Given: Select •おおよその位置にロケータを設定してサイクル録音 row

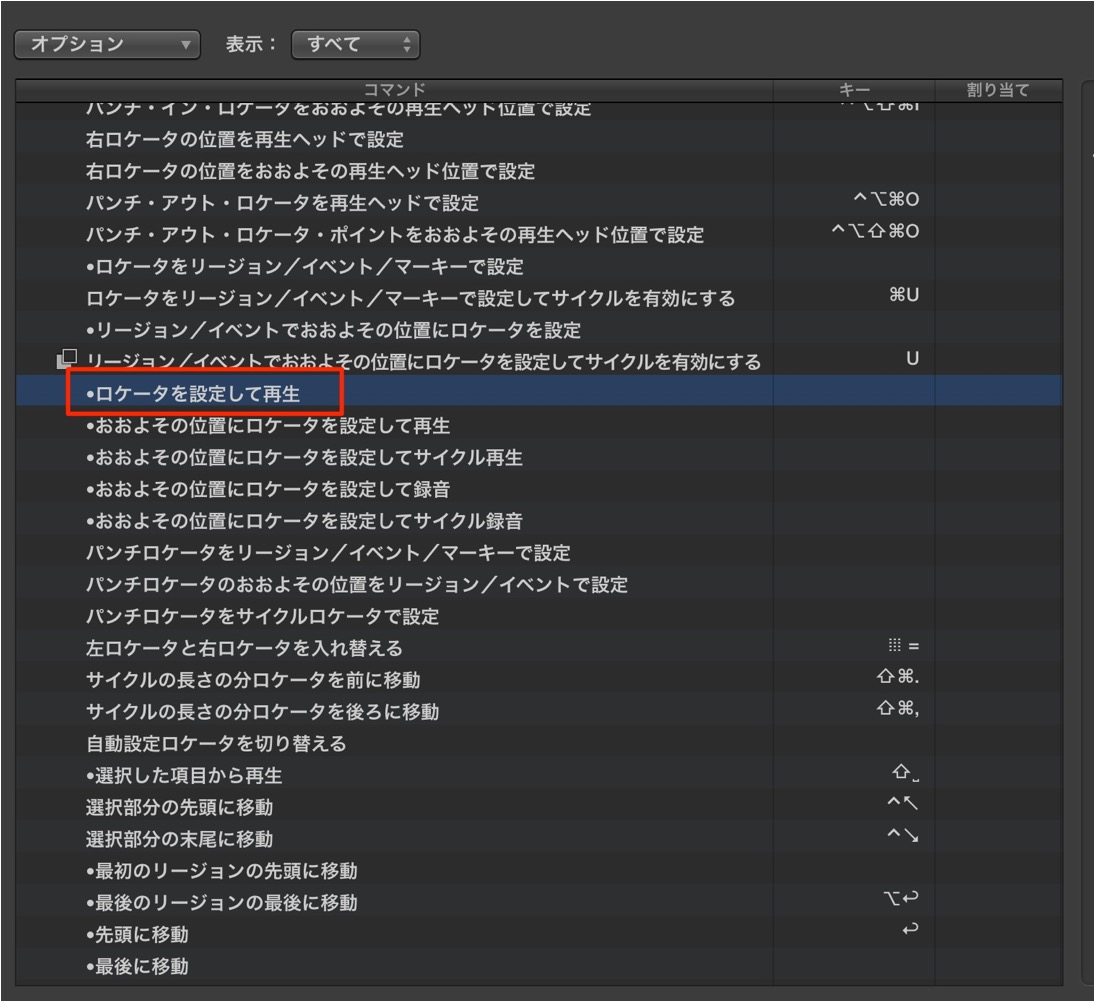Looking at the screenshot, I should (x=539, y=521).
